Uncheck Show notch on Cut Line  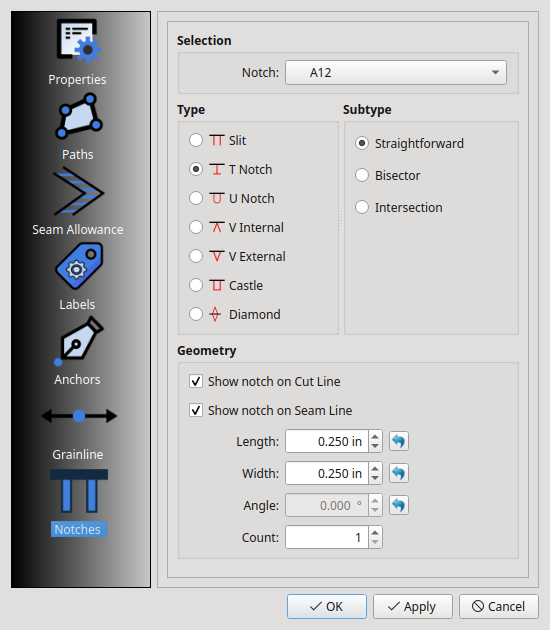pos(196,381)
